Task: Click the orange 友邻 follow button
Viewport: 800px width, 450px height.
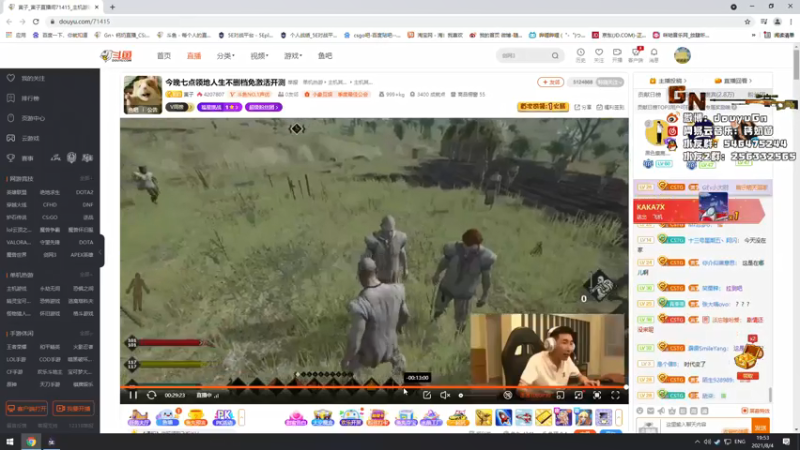Action: [x=551, y=82]
